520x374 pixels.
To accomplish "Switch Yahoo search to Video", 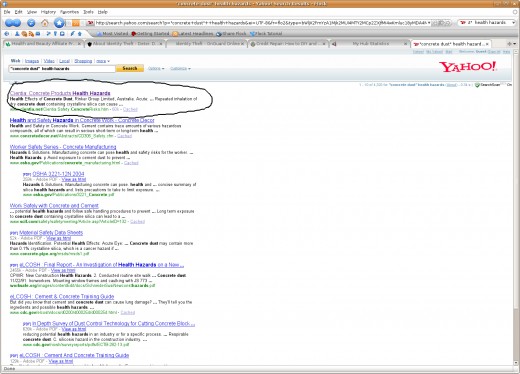I will (x=49, y=61).
